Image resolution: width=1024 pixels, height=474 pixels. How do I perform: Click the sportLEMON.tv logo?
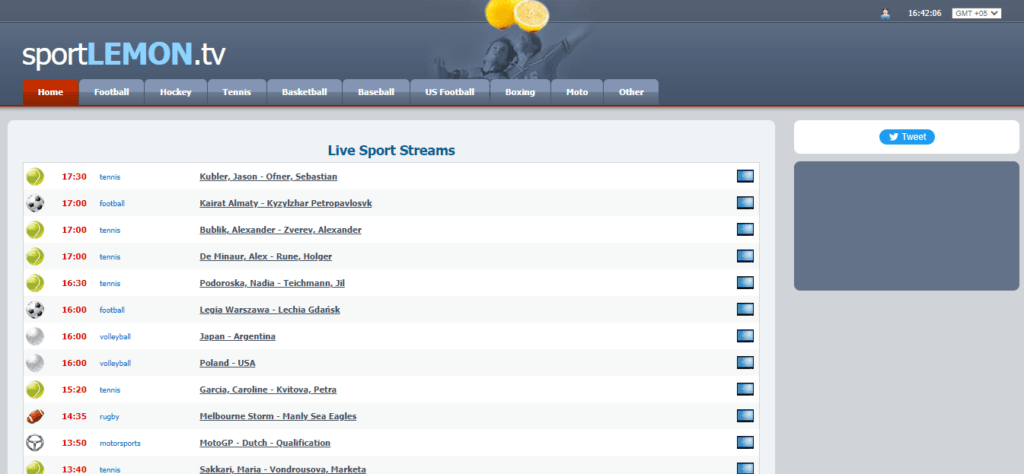123,55
